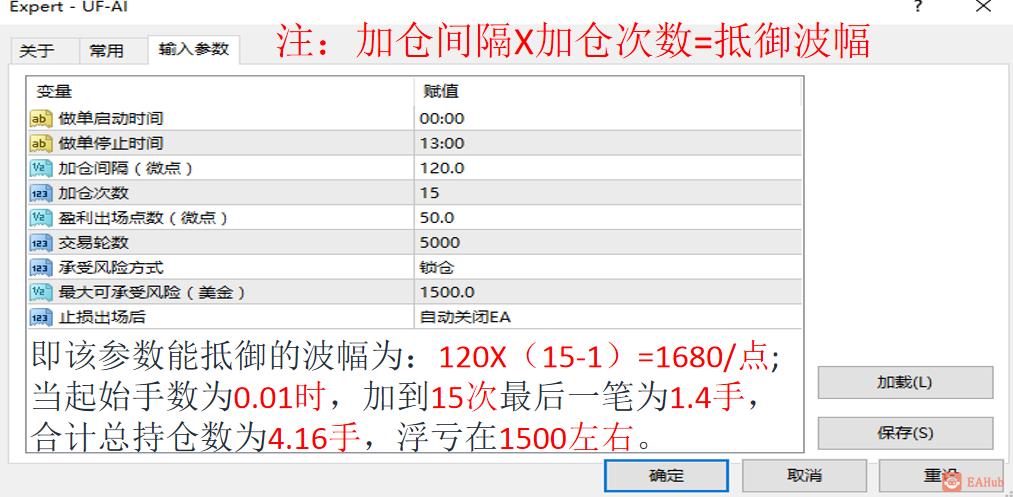Click the double-type icon beside 最大可承受风险（美金）
The image size is (1013, 497).
coord(41,292)
